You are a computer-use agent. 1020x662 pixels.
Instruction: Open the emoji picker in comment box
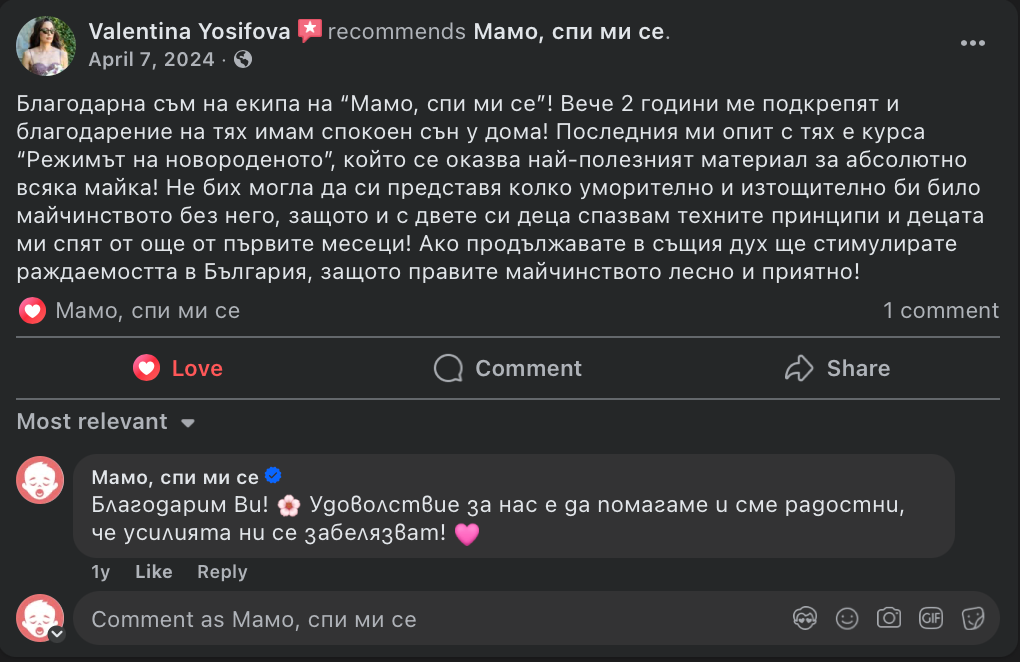(x=847, y=618)
